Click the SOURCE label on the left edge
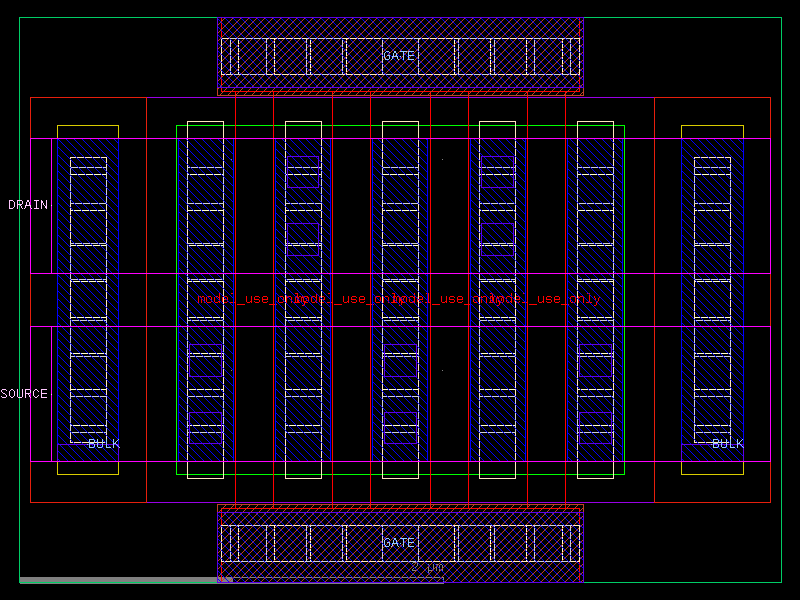This screenshot has height=600, width=800. (25, 394)
